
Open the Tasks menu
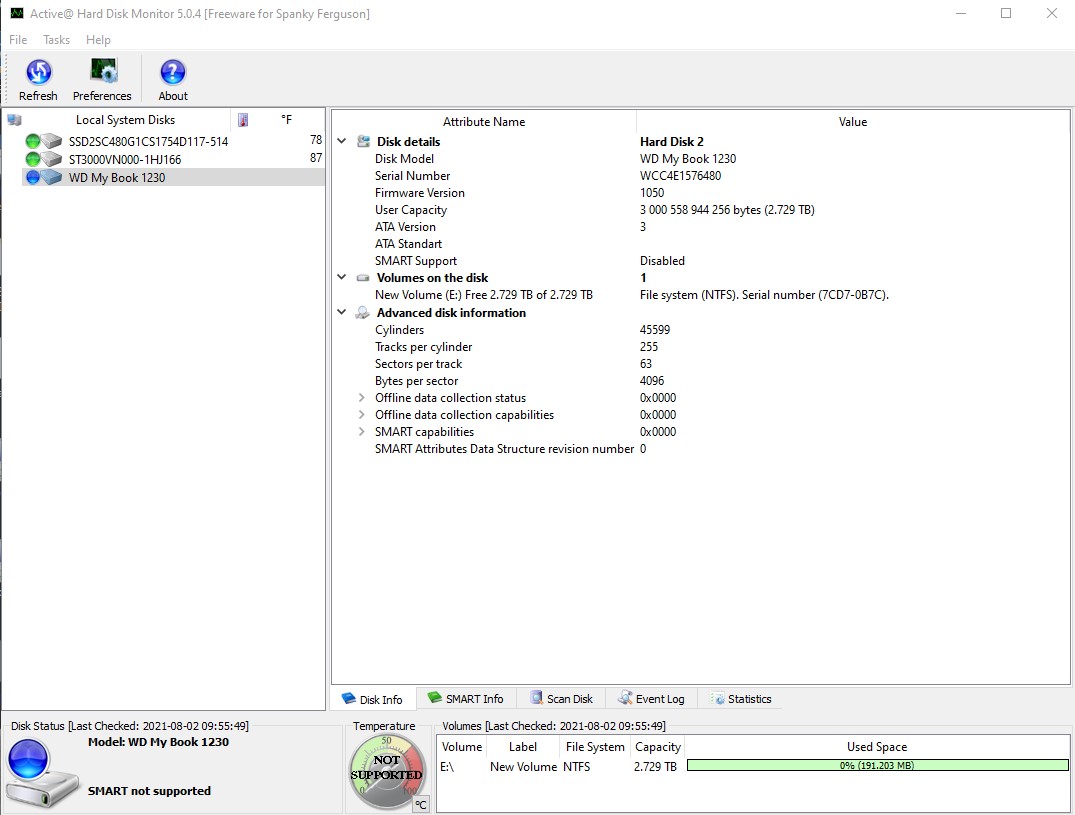tap(56, 40)
